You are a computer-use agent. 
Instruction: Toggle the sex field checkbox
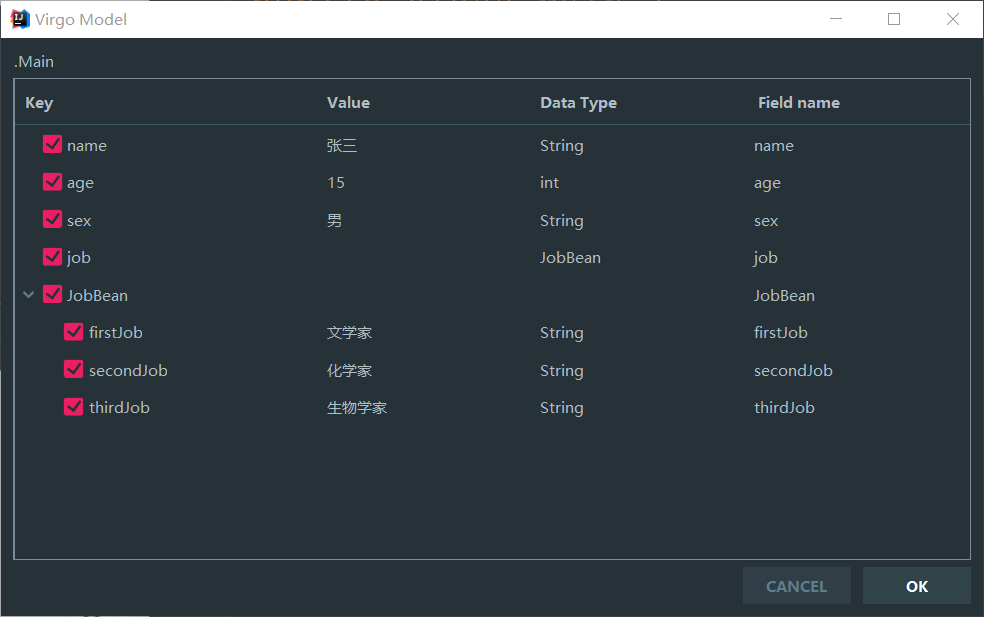[52, 219]
